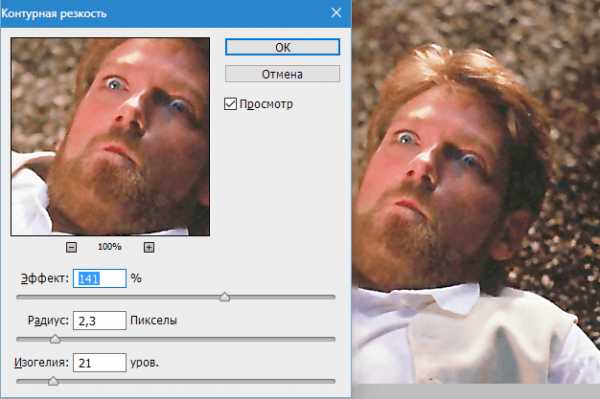This screenshot has width=600, height=399.
Task: Focus the Радиус pixels field
Action: [x=99, y=320]
